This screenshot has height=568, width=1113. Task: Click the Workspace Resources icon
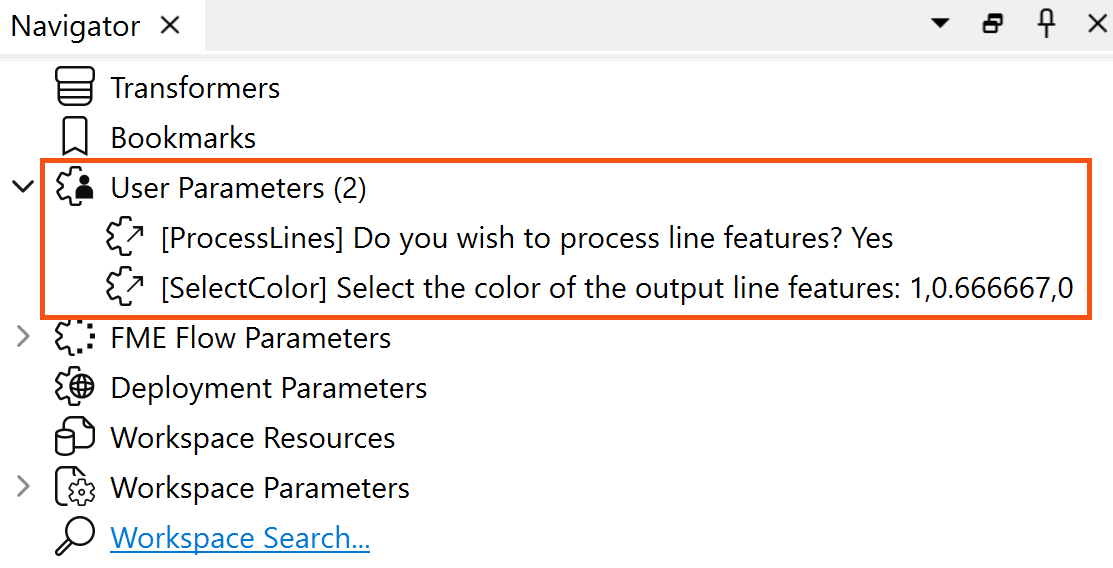click(x=75, y=438)
